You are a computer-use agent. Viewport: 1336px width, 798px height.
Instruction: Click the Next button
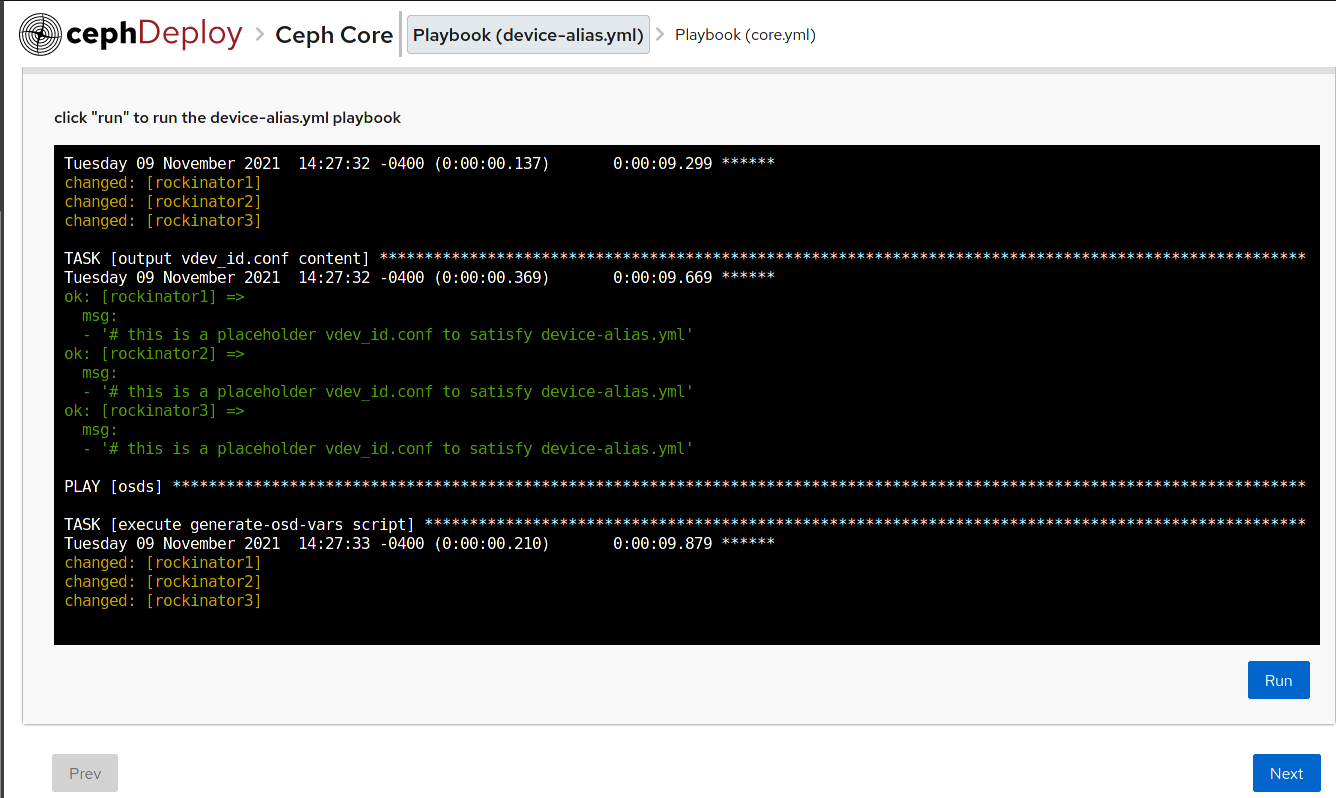point(1286,772)
